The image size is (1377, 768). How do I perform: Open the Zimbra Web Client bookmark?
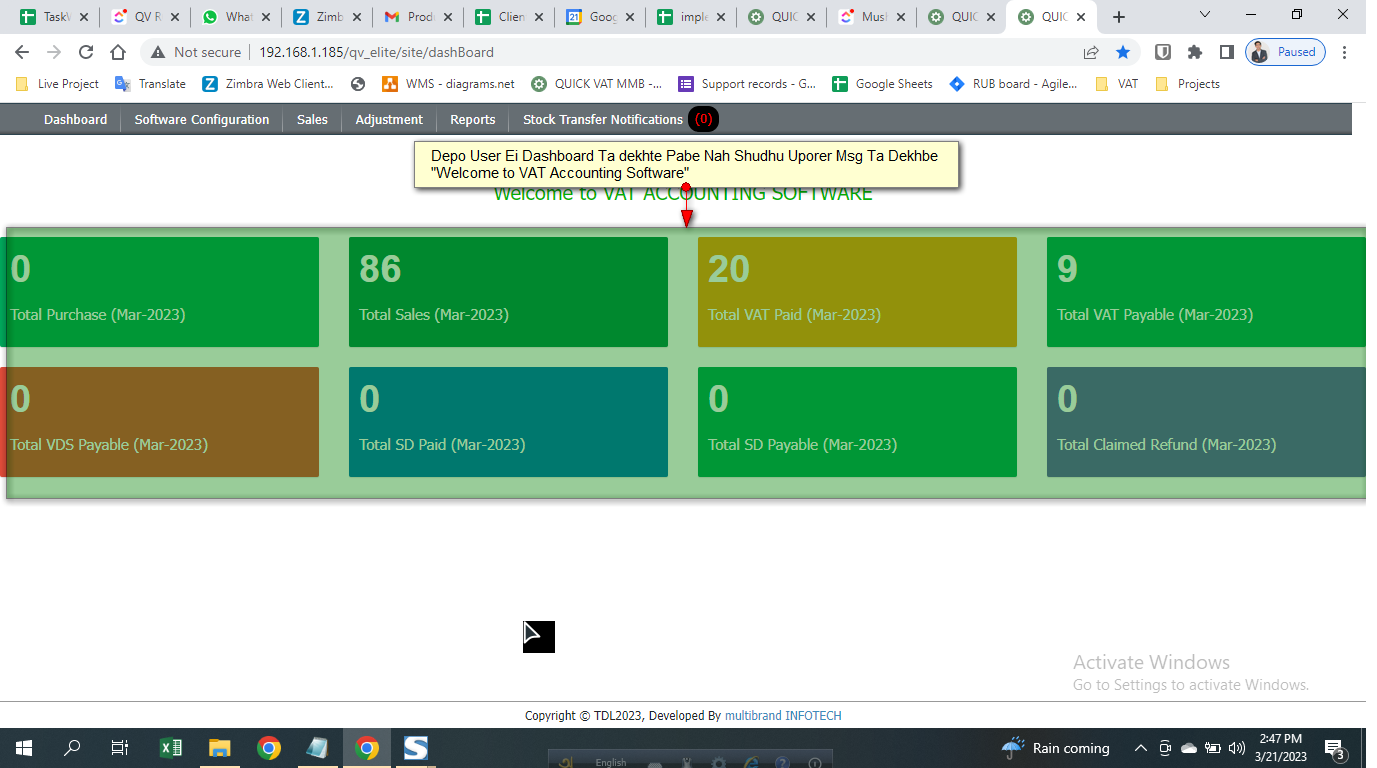tap(268, 84)
